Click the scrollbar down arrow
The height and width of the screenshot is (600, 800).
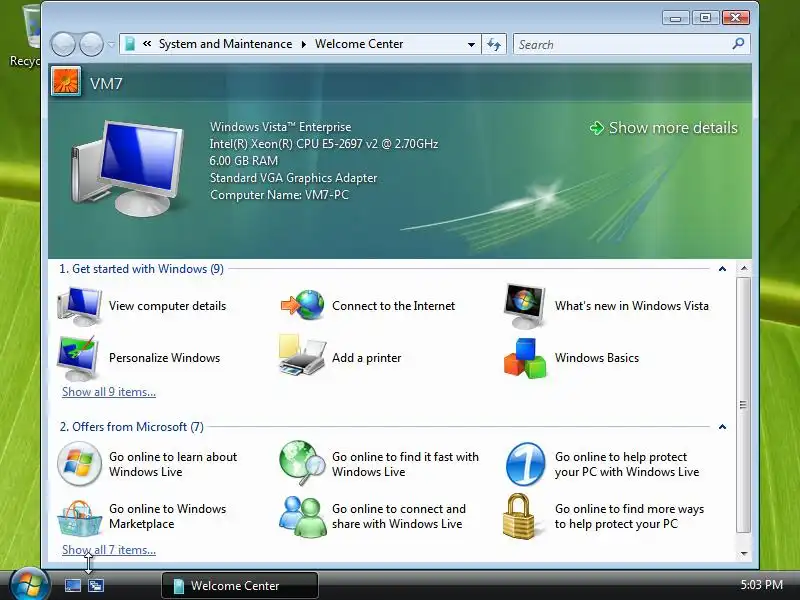(x=744, y=553)
